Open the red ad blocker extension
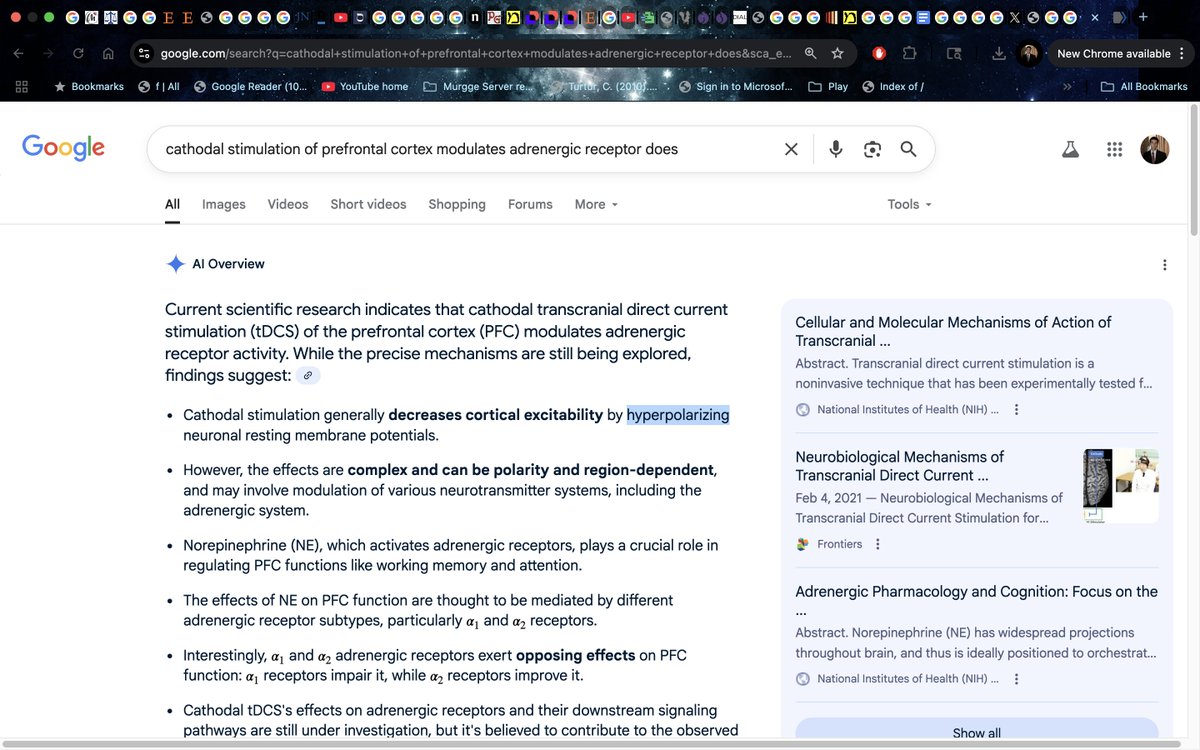The image size is (1200, 750). 879,53
